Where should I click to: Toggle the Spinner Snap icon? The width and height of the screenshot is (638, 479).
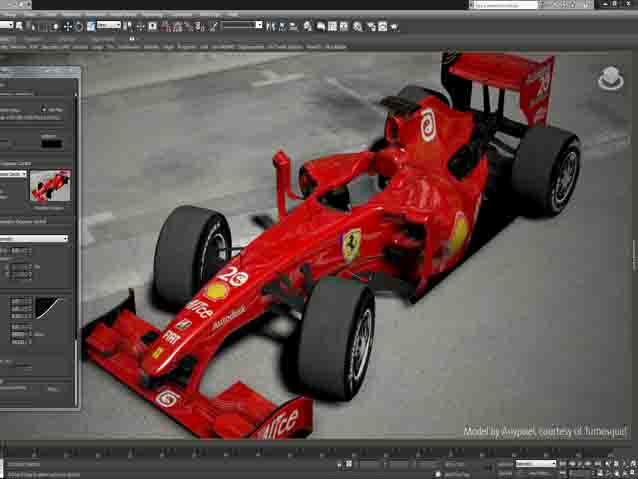(200, 26)
